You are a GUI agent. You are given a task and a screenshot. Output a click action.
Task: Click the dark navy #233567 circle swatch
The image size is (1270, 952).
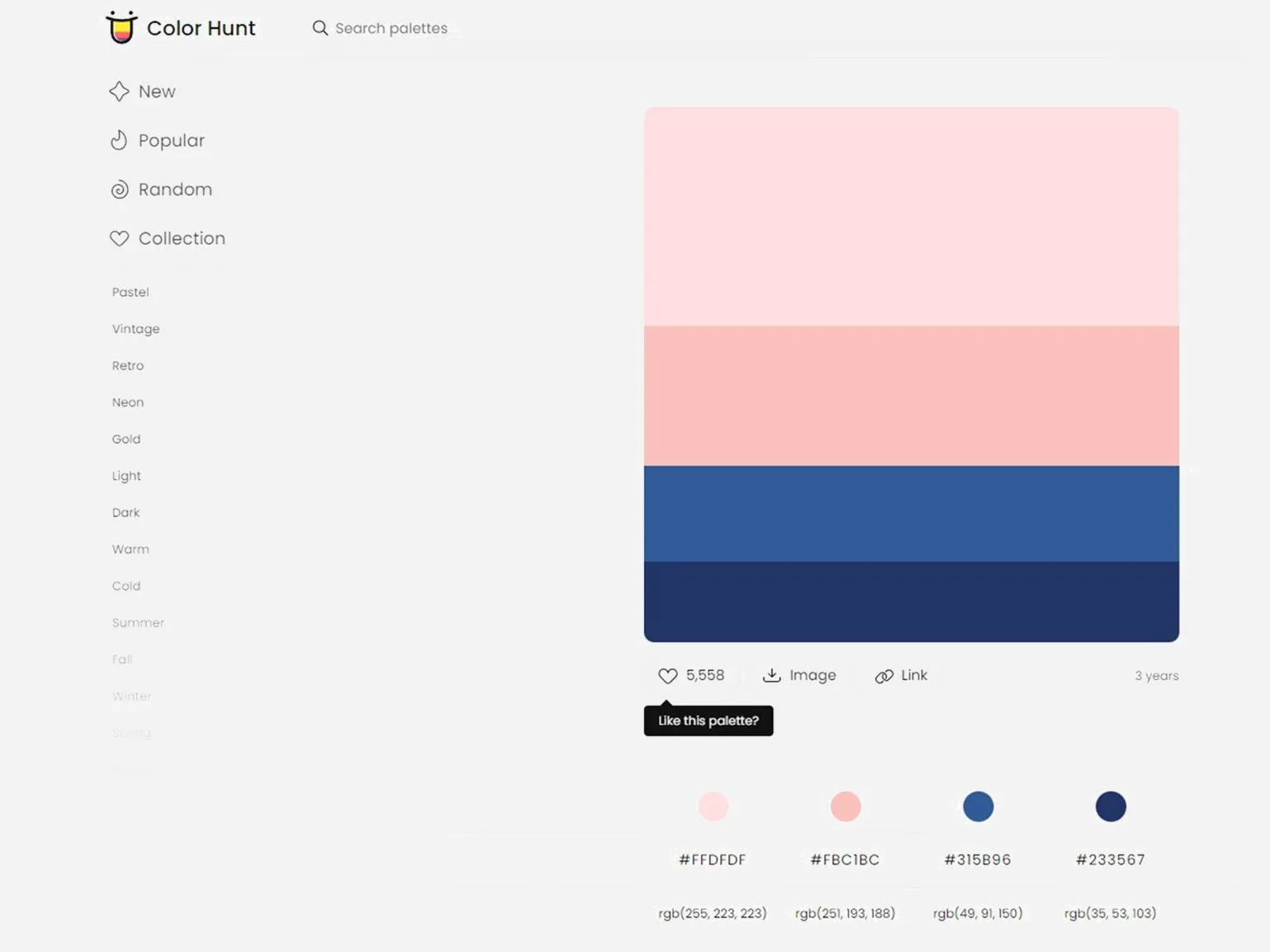1110,806
